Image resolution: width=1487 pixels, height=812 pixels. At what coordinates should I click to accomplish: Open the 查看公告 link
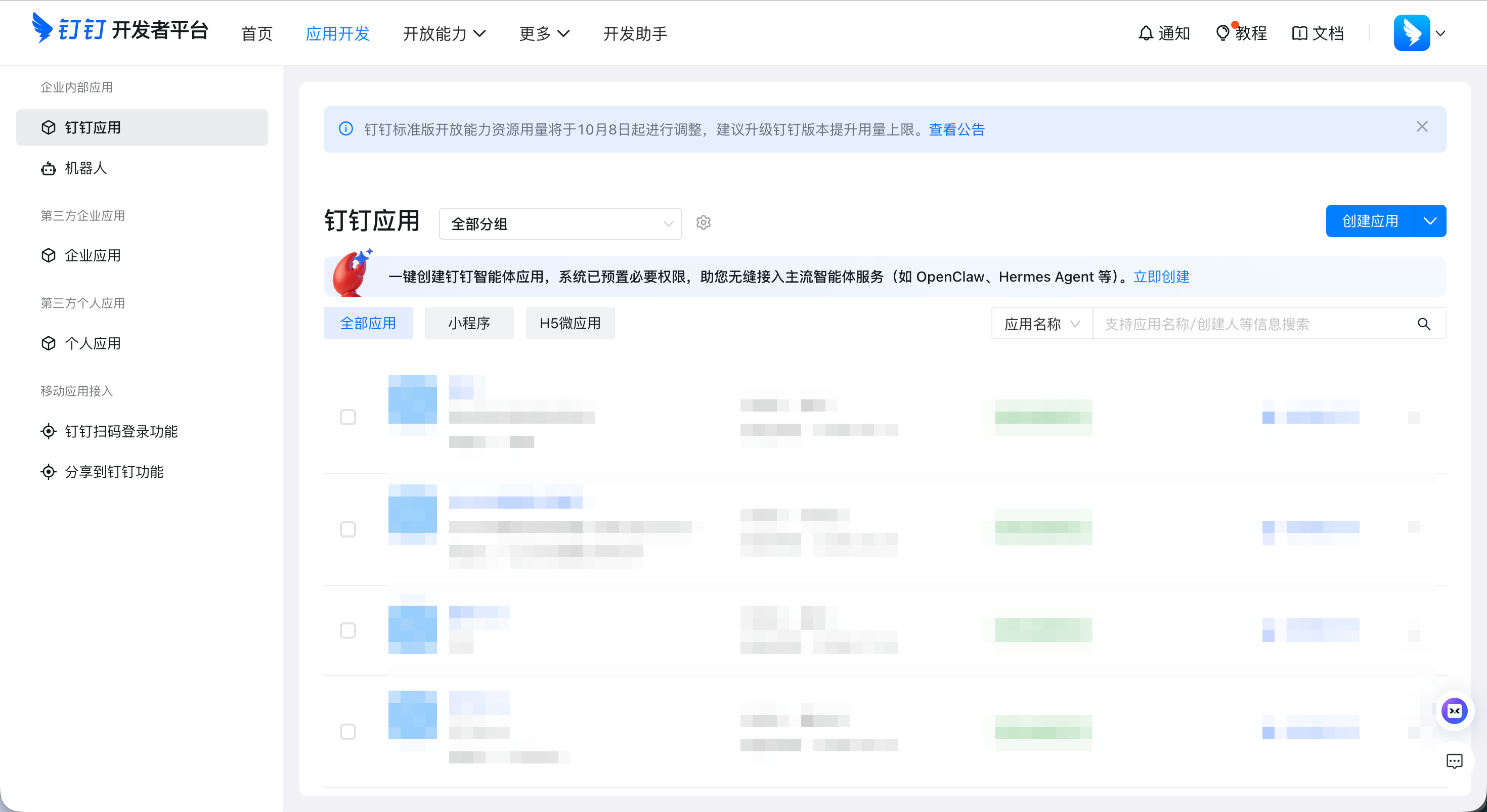pyautogui.click(x=956, y=129)
